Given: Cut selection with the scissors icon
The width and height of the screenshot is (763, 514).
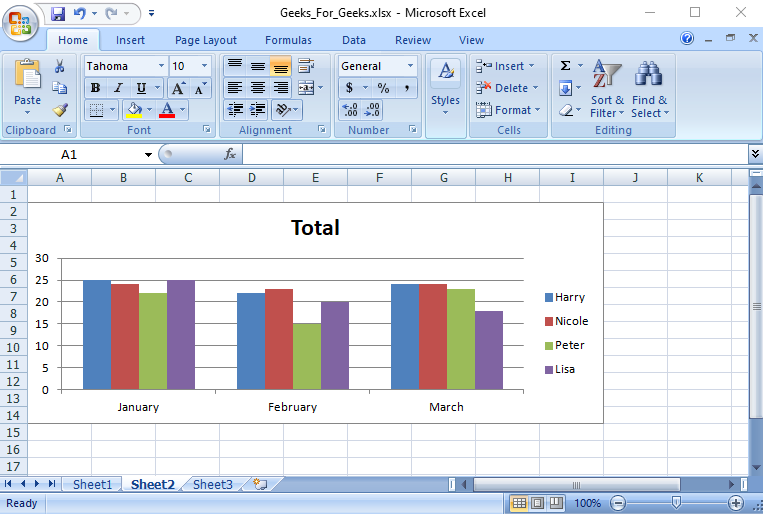Looking at the screenshot, I should tap(59, 66).
